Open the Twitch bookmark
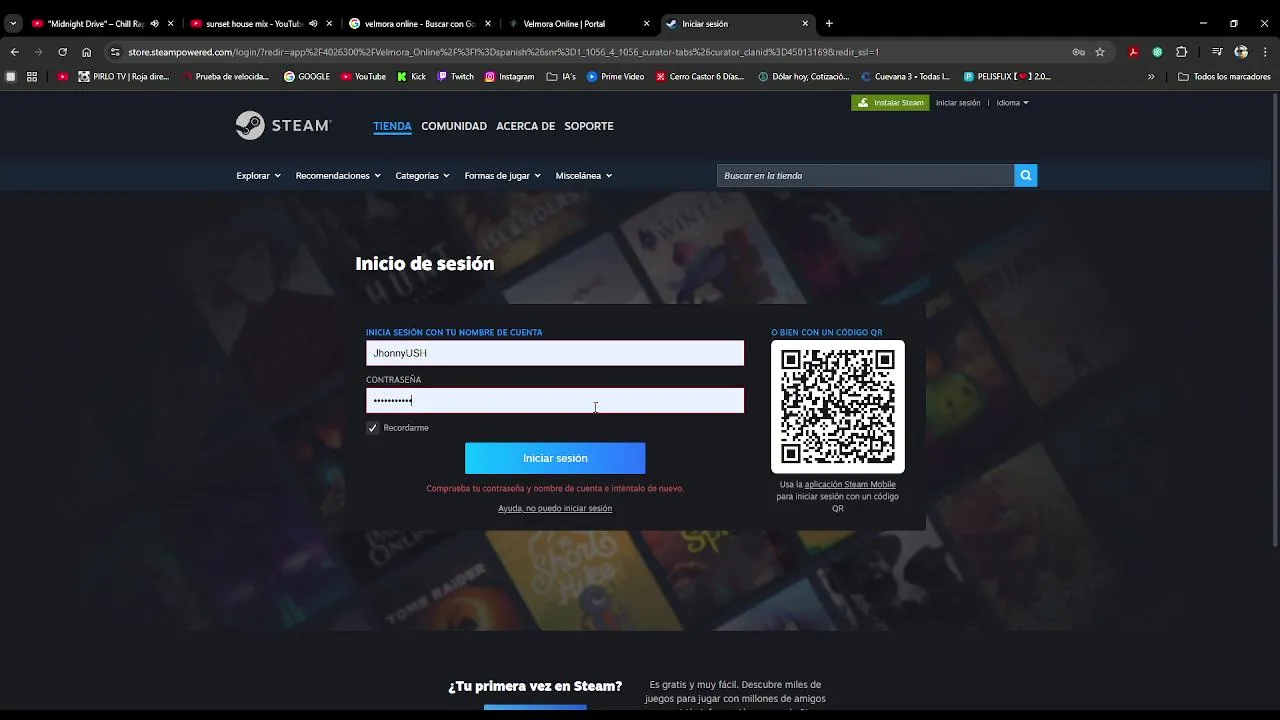Image resolution: width=1280 pixels, height=720 pixels. (x=456, y=76)
